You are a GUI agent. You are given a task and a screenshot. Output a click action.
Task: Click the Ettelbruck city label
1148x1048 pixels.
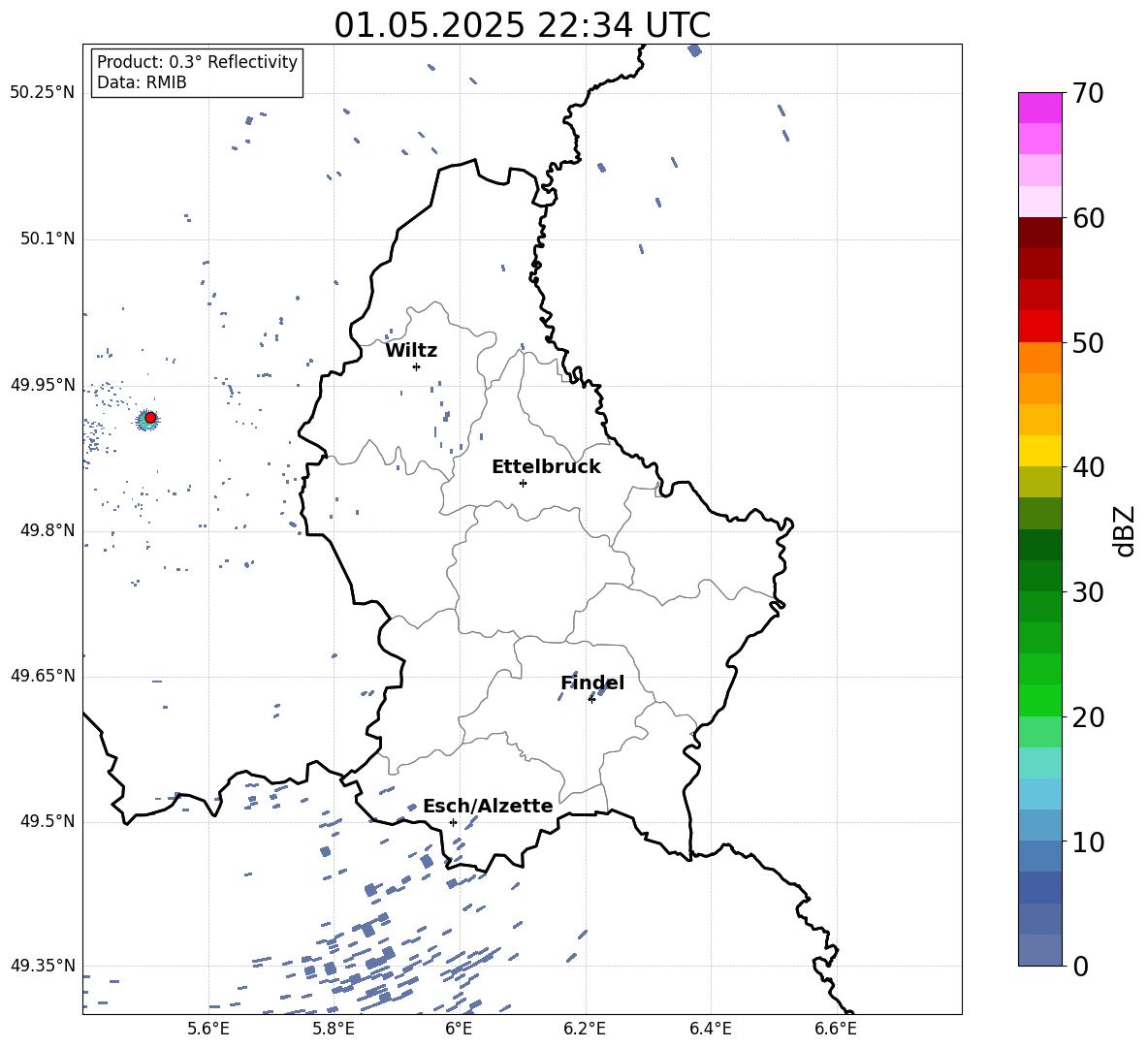click(546, 467)
